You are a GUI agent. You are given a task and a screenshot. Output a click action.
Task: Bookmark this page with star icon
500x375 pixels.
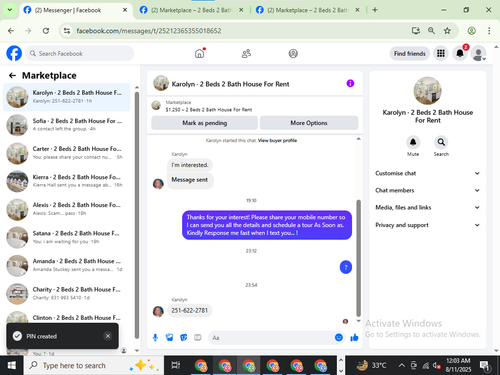point(447,31)
